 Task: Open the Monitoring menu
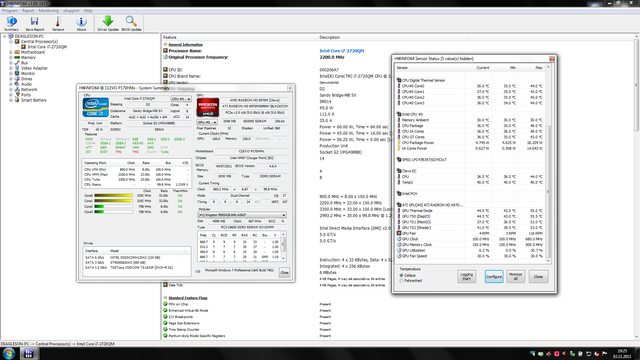49,11
